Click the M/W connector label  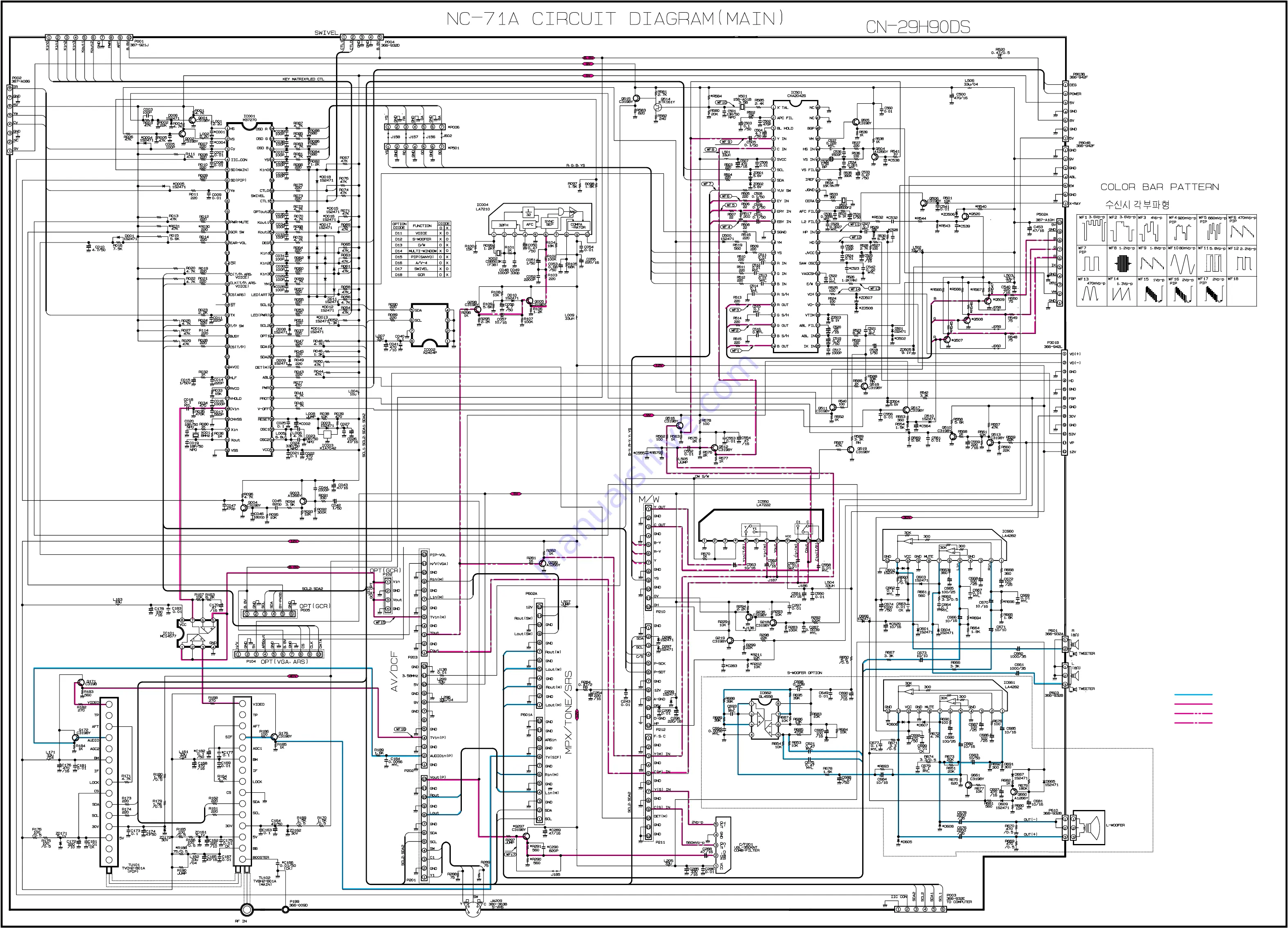649,499
